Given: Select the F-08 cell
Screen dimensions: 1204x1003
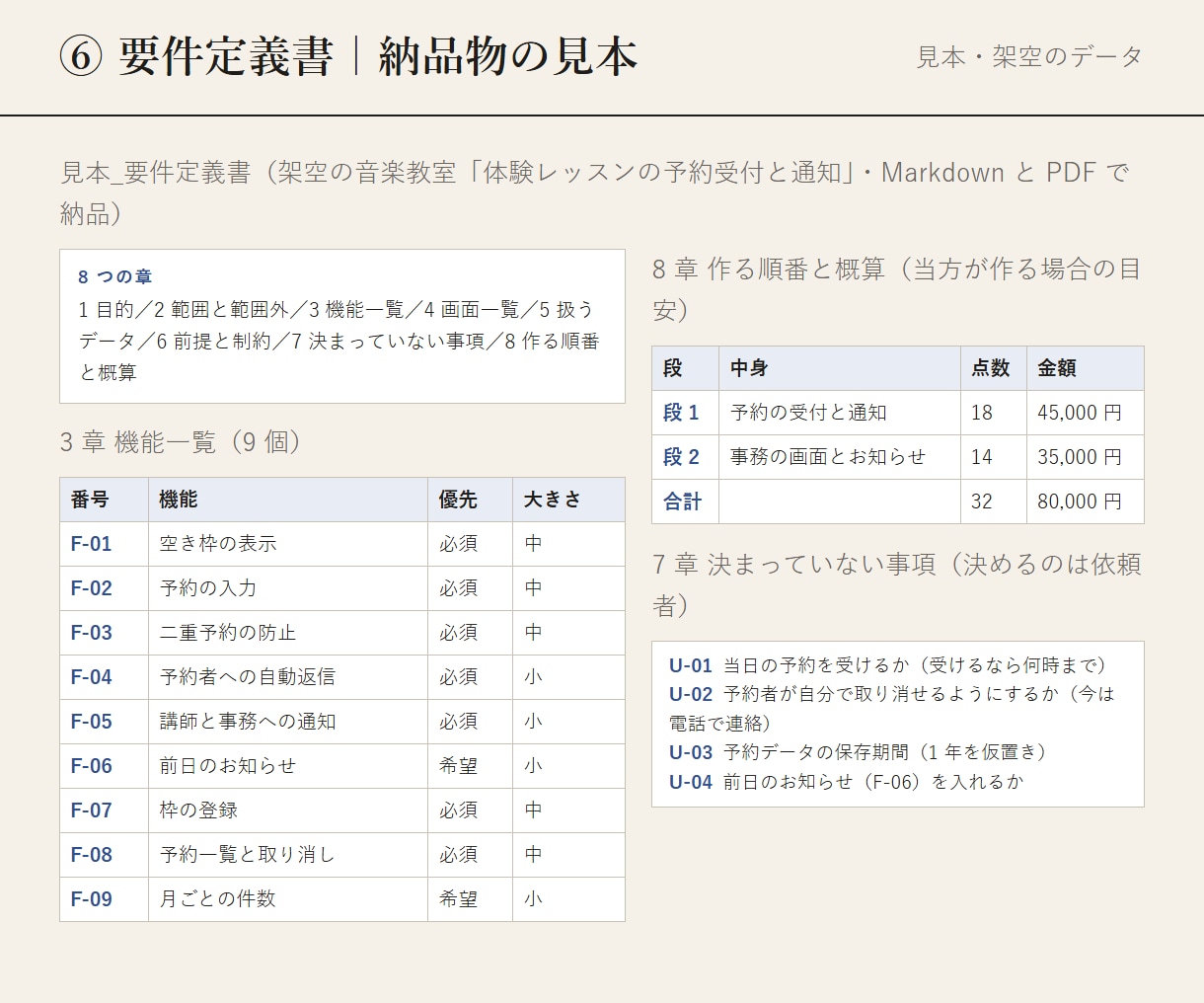Looking at the screenshot, I should click(x=104, y=855).
